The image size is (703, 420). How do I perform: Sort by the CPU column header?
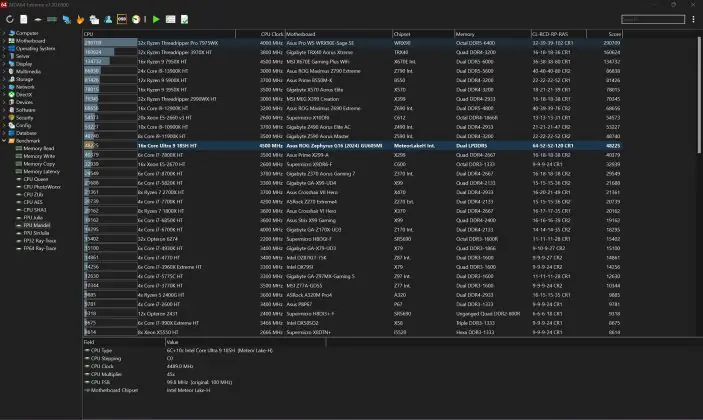(x=159, y=34)
